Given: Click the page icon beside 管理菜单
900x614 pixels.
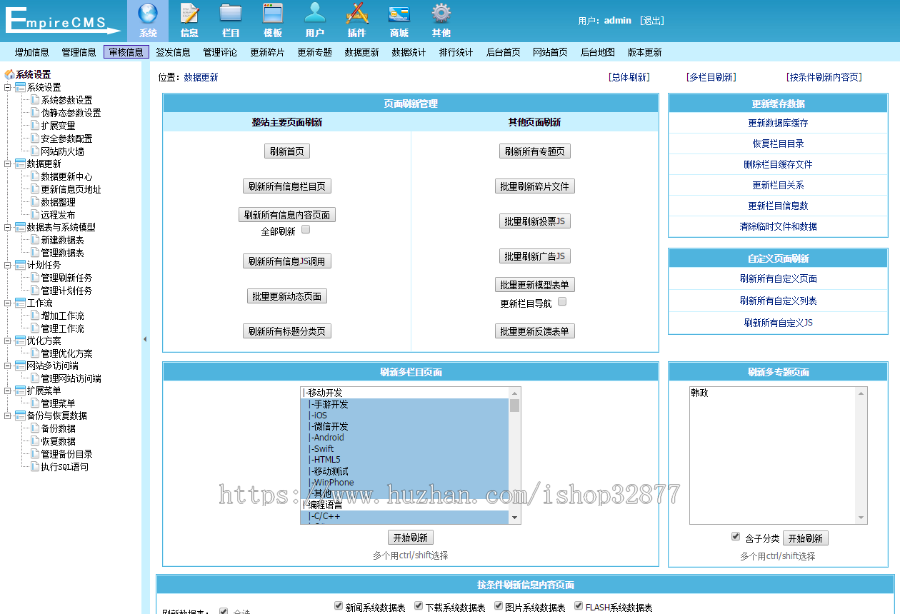Looking at the screenshot, I should tap(35, 403).
